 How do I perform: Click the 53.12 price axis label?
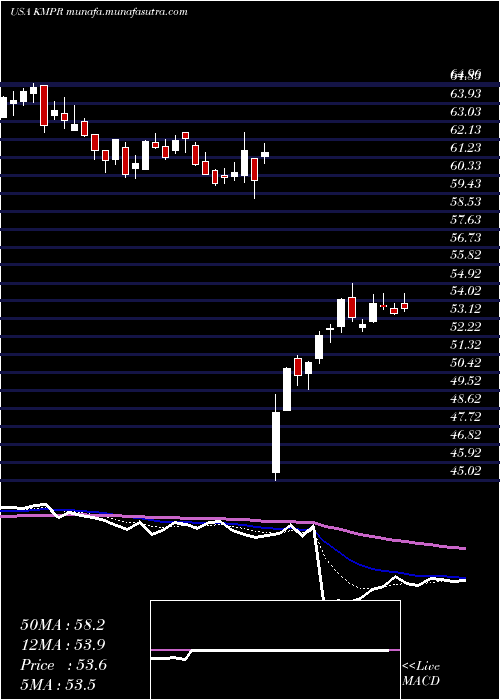(465, 309)
